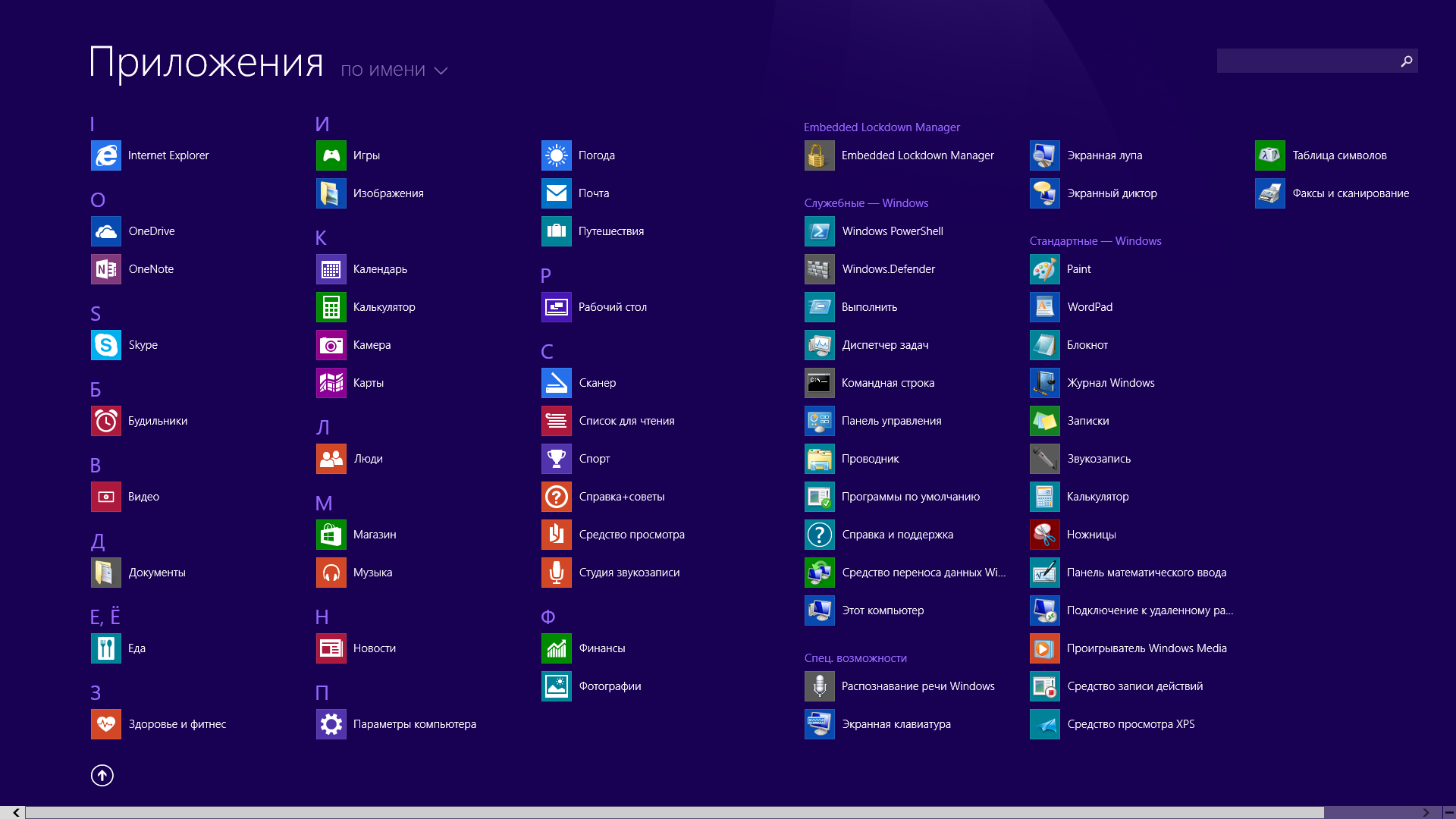Launch the Сканер app icon

pyautogui.click(x=557, y=383)
